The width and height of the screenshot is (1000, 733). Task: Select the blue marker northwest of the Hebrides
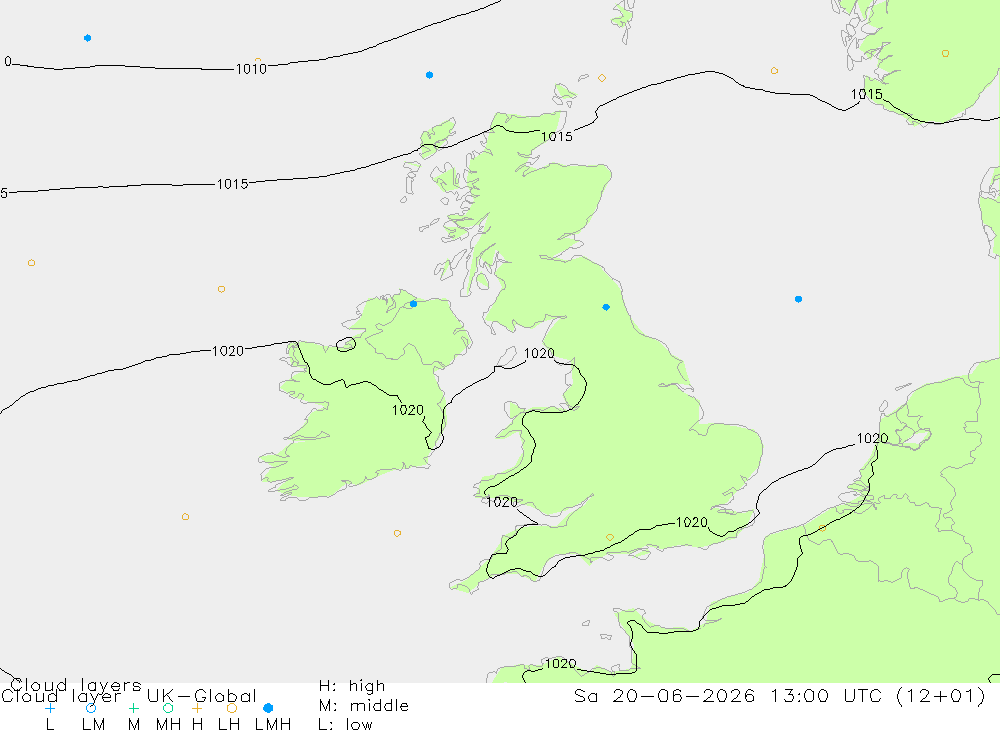[429, 75]
